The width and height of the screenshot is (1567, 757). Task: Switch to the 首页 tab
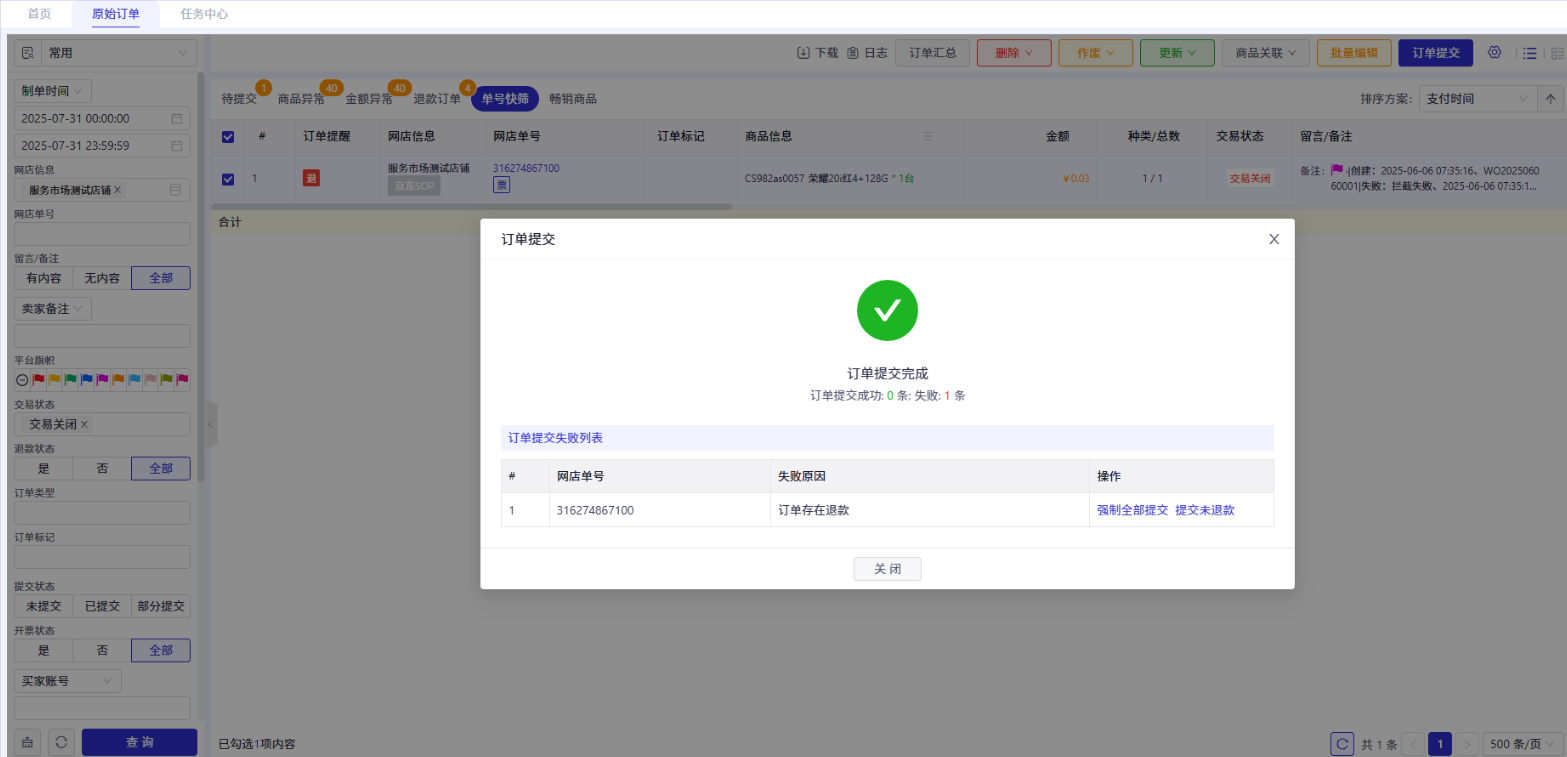click(39, 14)
